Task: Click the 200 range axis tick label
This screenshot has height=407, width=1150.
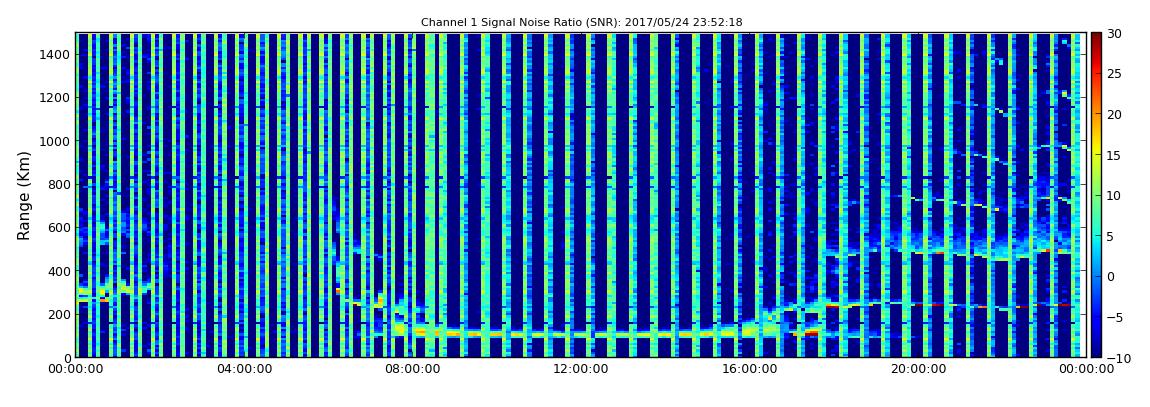Action: click(59, 314)
